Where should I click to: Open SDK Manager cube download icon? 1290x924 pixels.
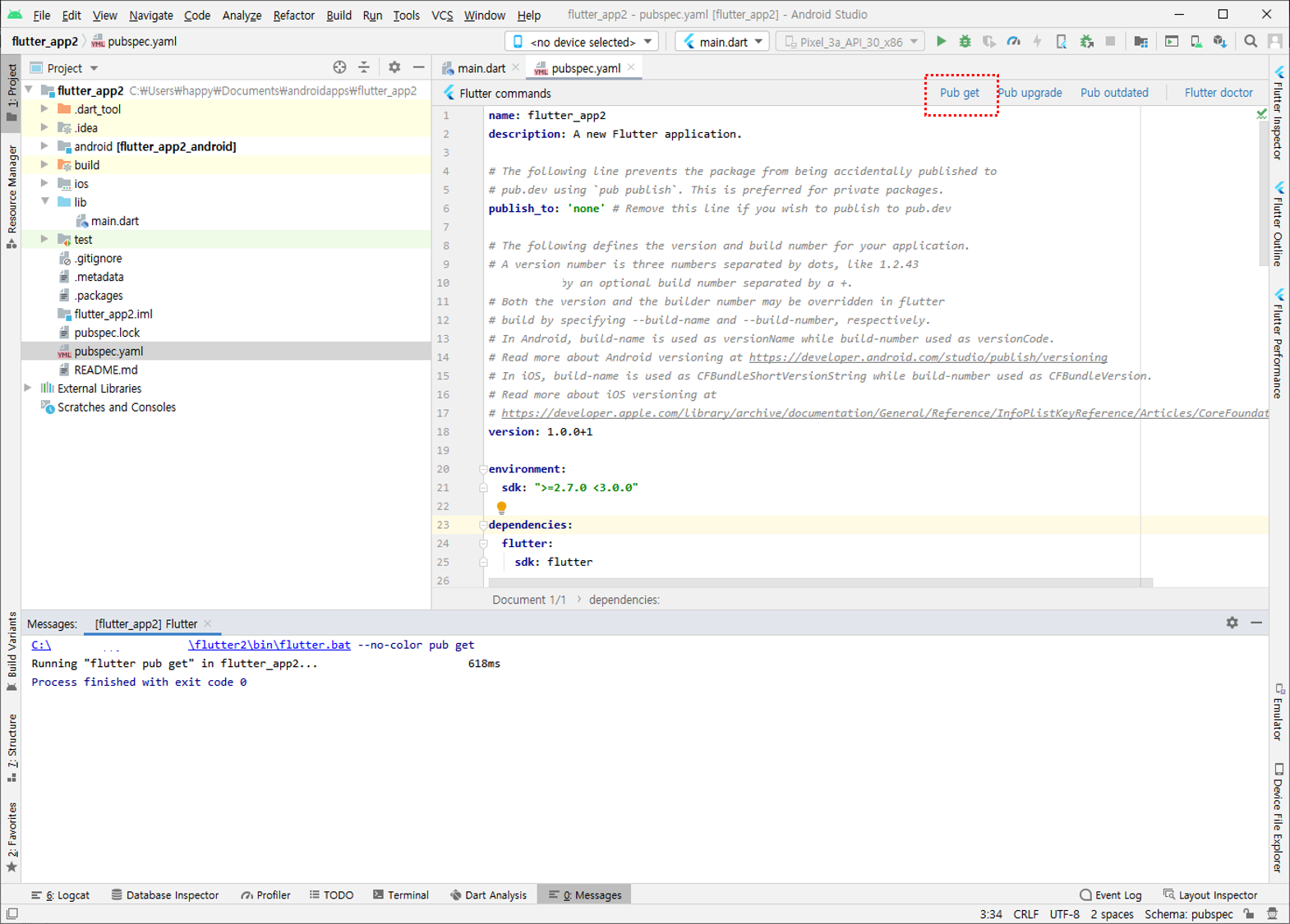[1220, 41]
